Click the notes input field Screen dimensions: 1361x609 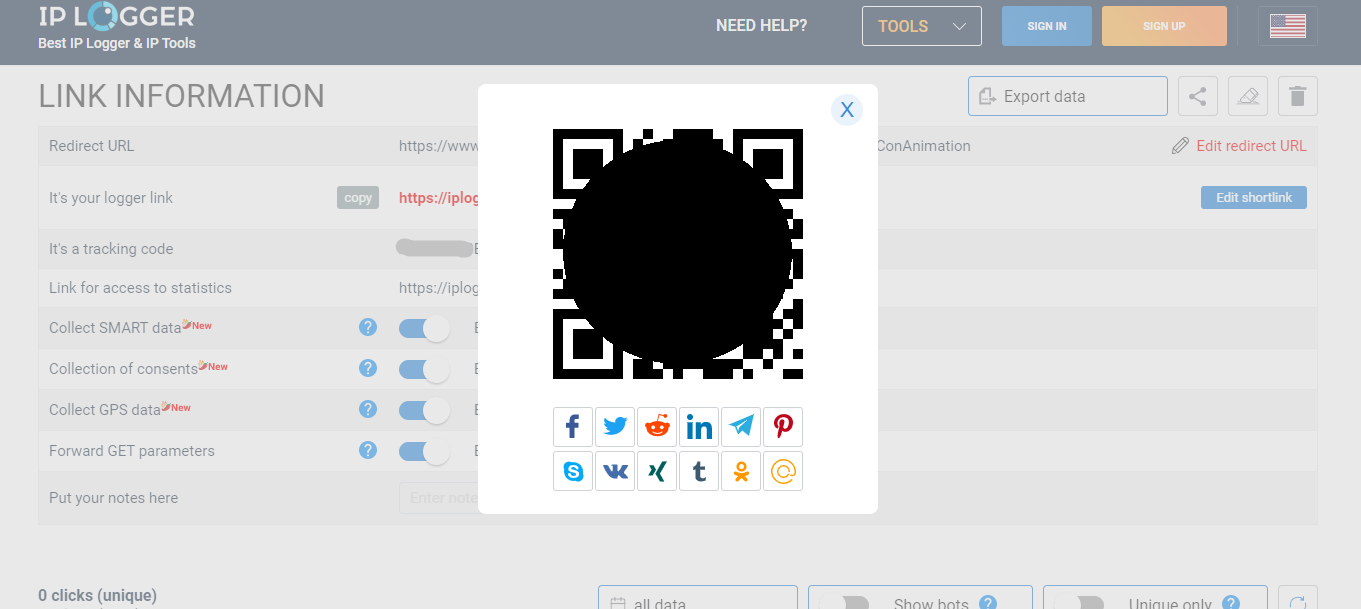(x=438, y=498)
